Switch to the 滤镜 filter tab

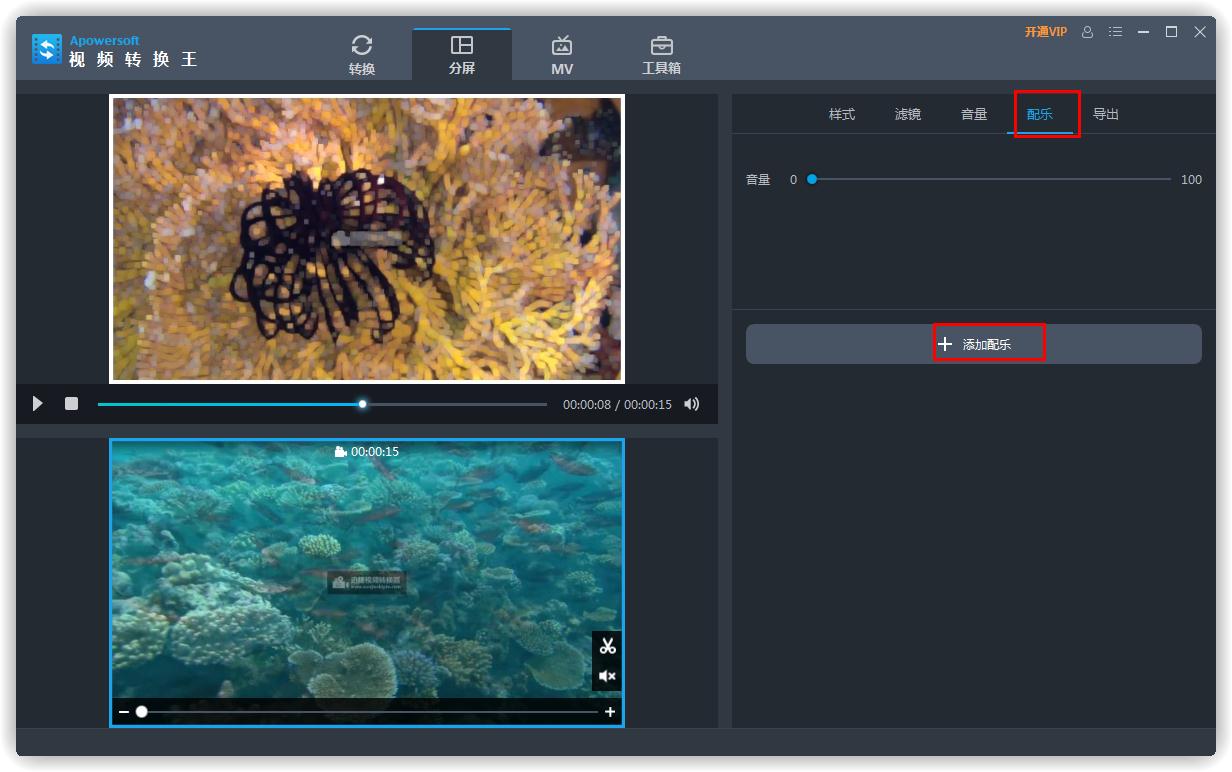pos(908,115)
